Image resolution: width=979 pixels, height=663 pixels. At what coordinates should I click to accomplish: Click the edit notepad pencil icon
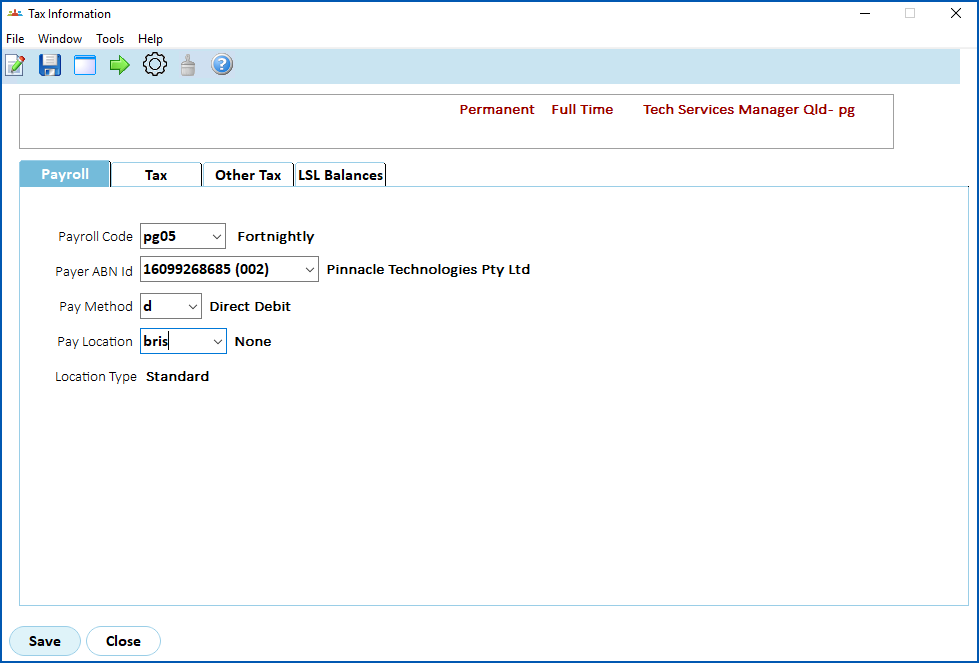click(15, 65)
